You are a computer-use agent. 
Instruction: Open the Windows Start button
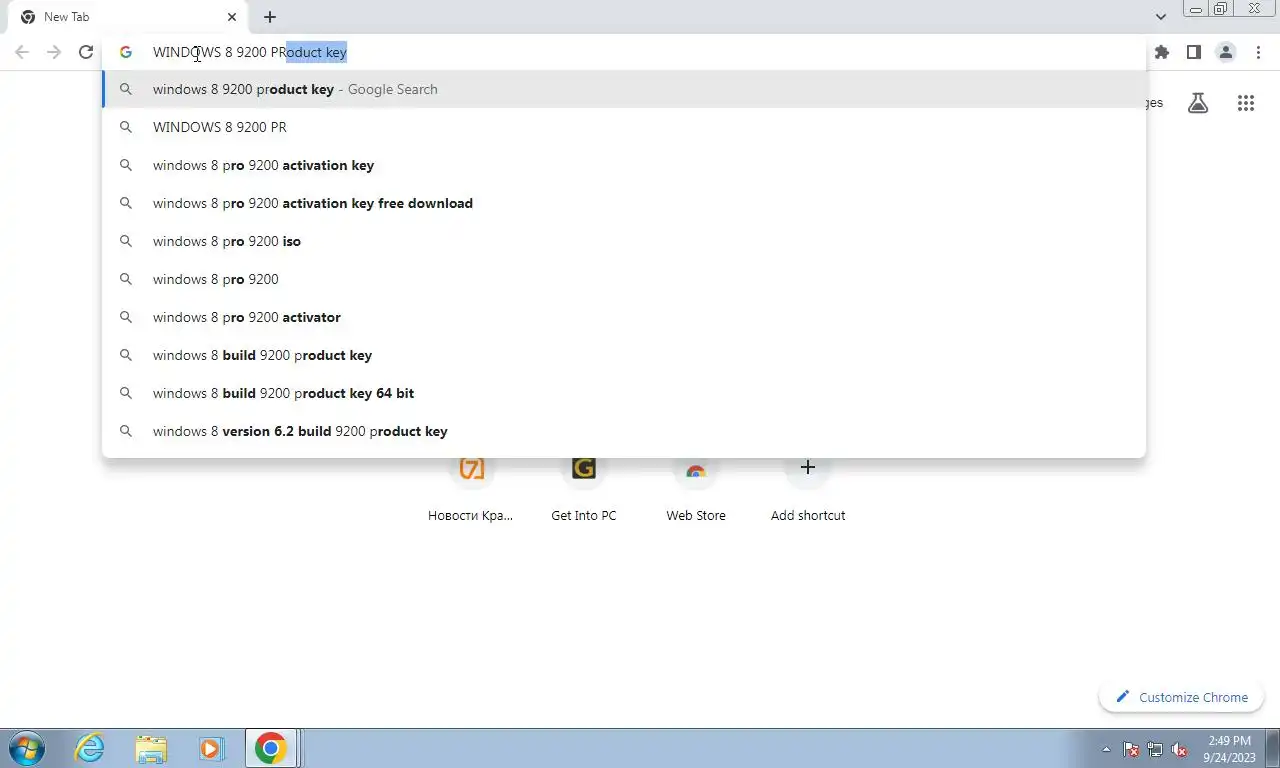(x=26, y=748)
